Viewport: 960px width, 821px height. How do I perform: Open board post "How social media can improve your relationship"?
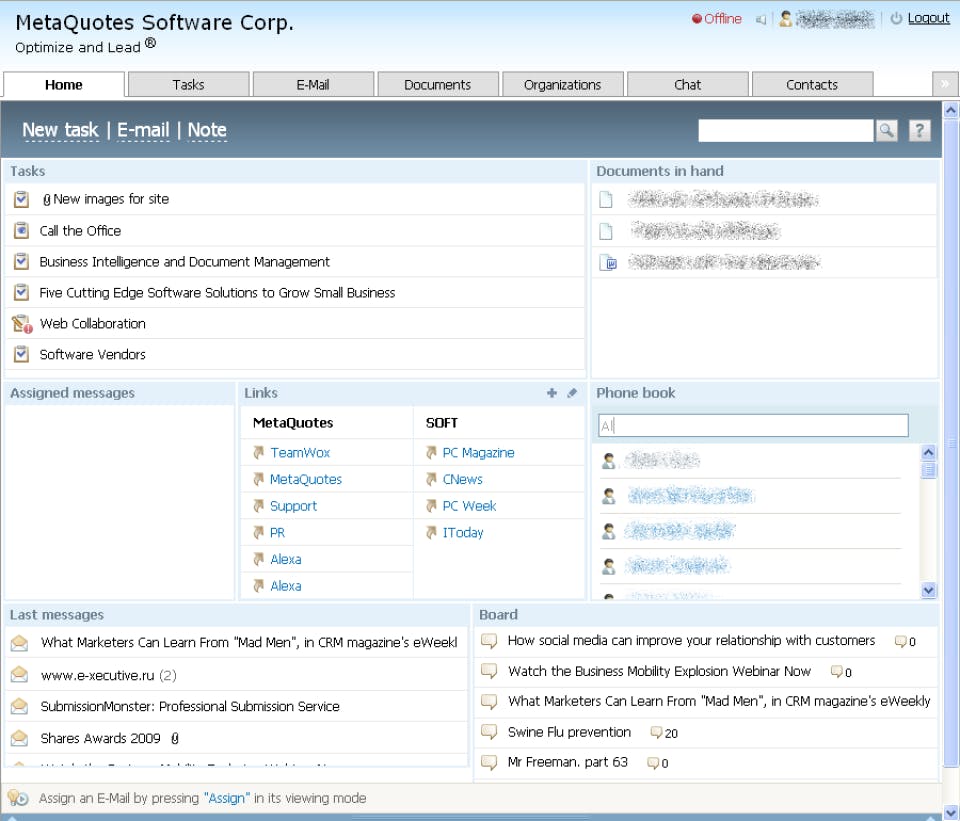[x=691, y=640]
